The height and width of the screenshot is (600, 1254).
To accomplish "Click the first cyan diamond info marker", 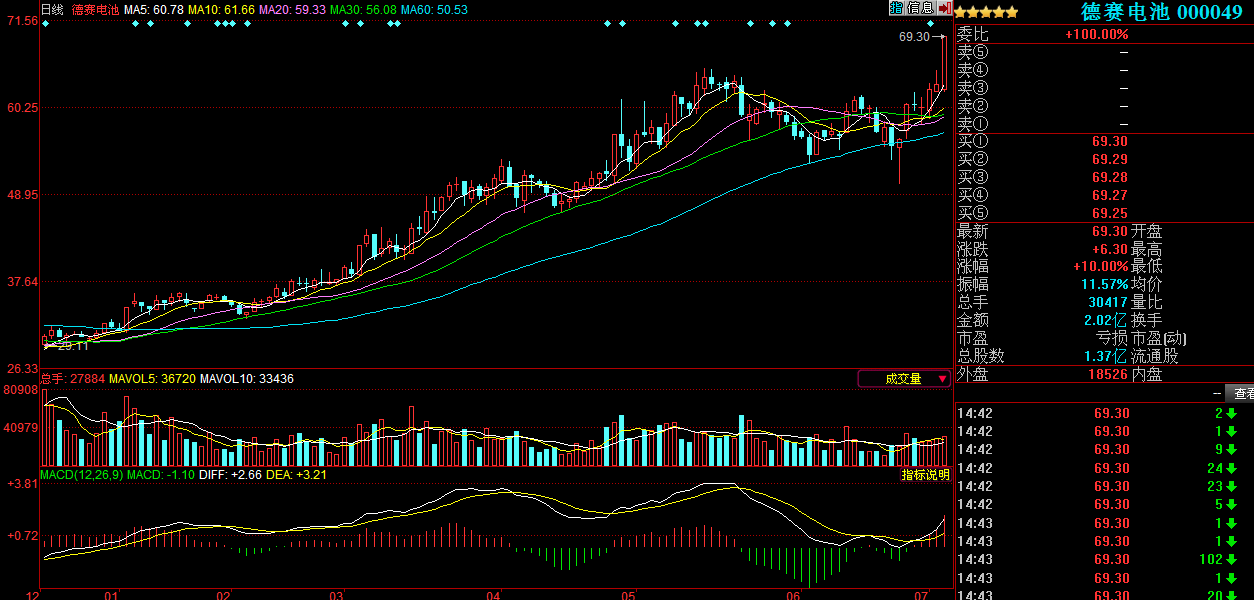I will click(45, 23).
